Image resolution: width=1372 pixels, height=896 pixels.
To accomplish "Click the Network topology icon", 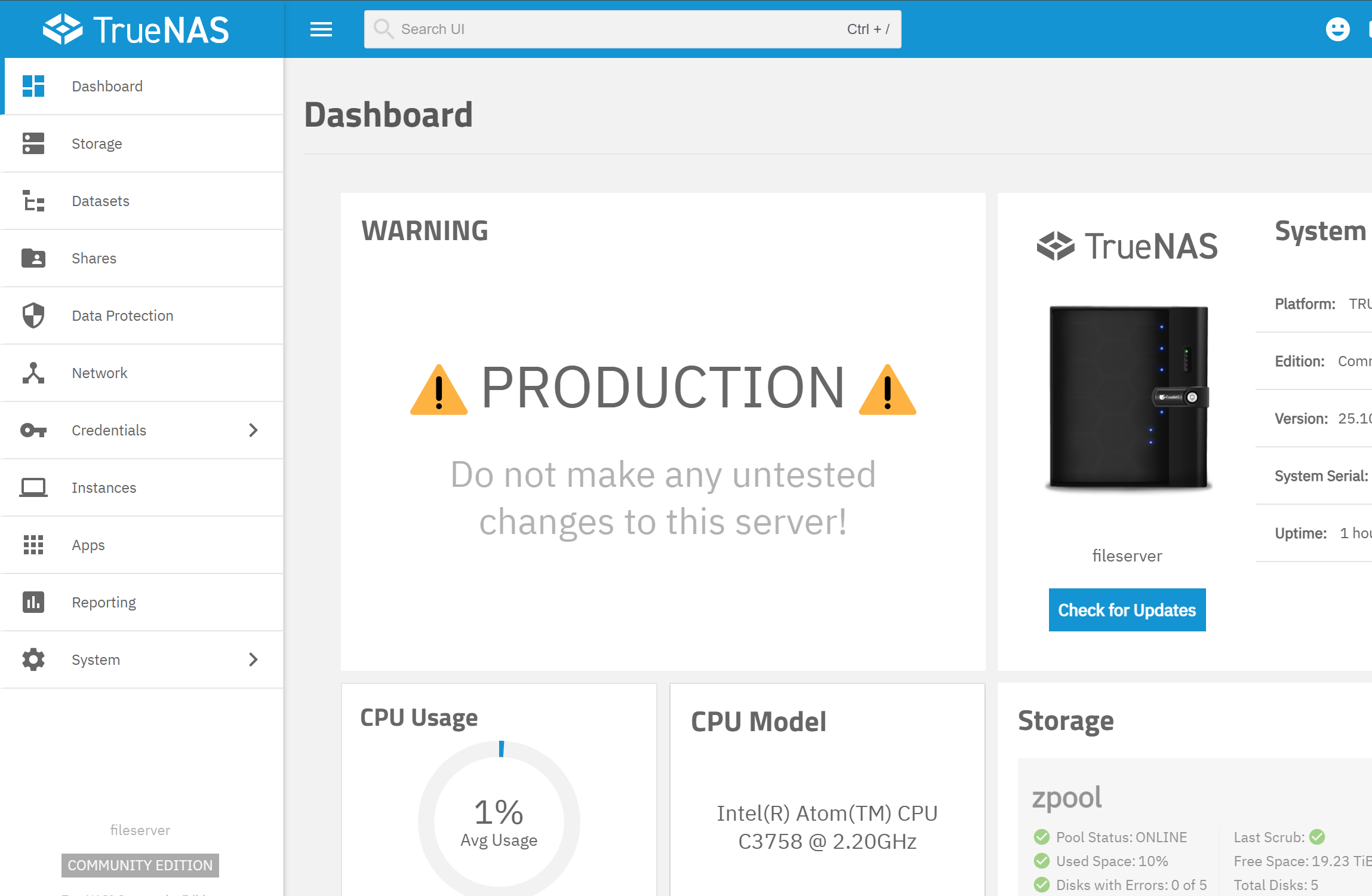I will 33,373.
